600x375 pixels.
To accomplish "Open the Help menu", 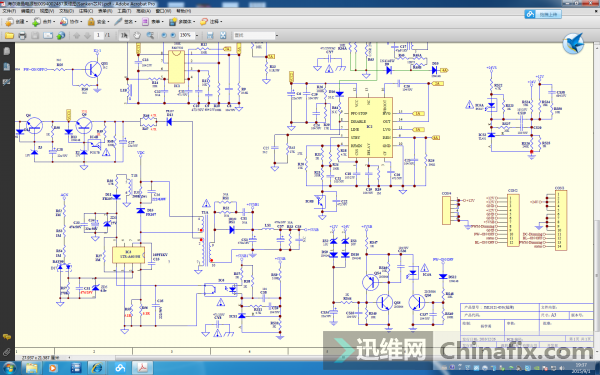I will click(184, 11).
